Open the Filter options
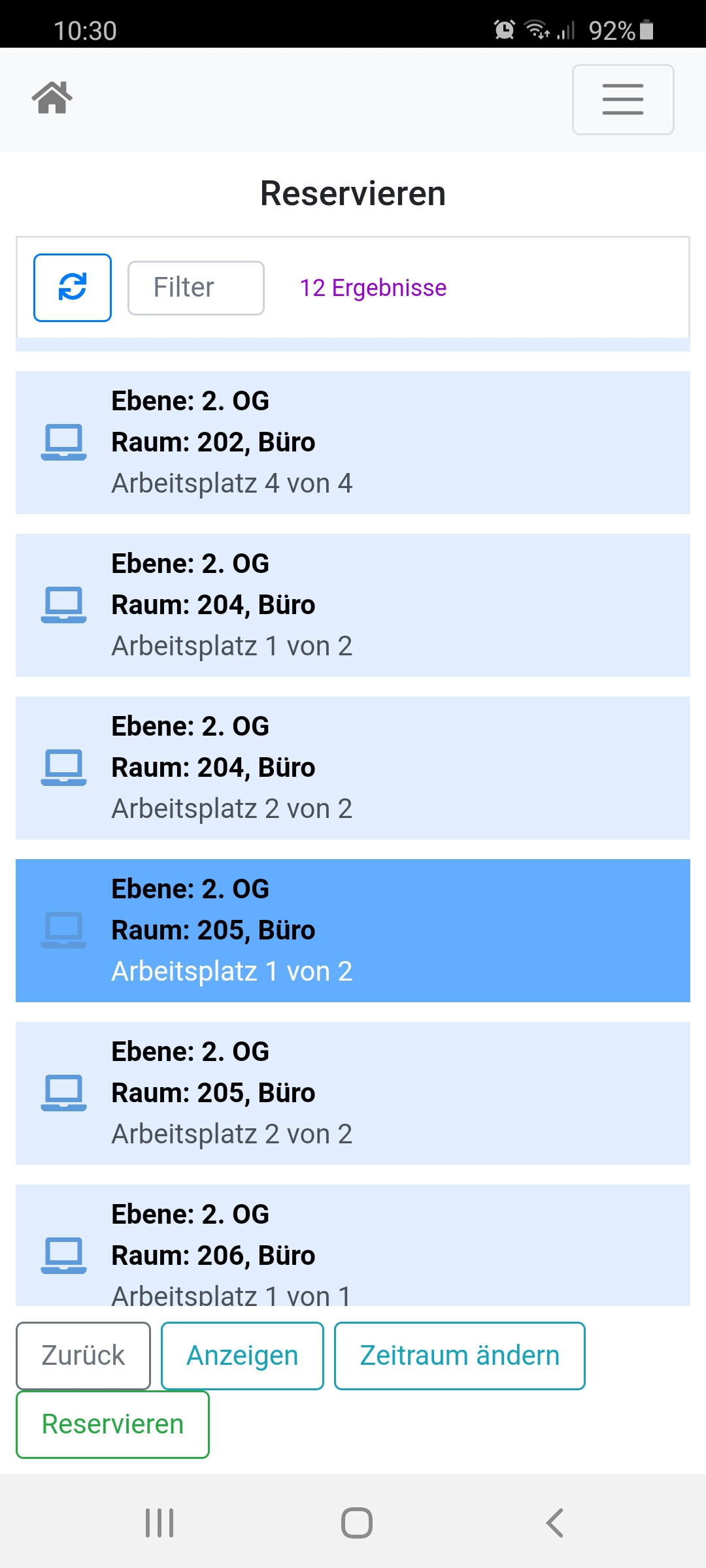This screenshot has height=1568, width=706. (196, 288)
